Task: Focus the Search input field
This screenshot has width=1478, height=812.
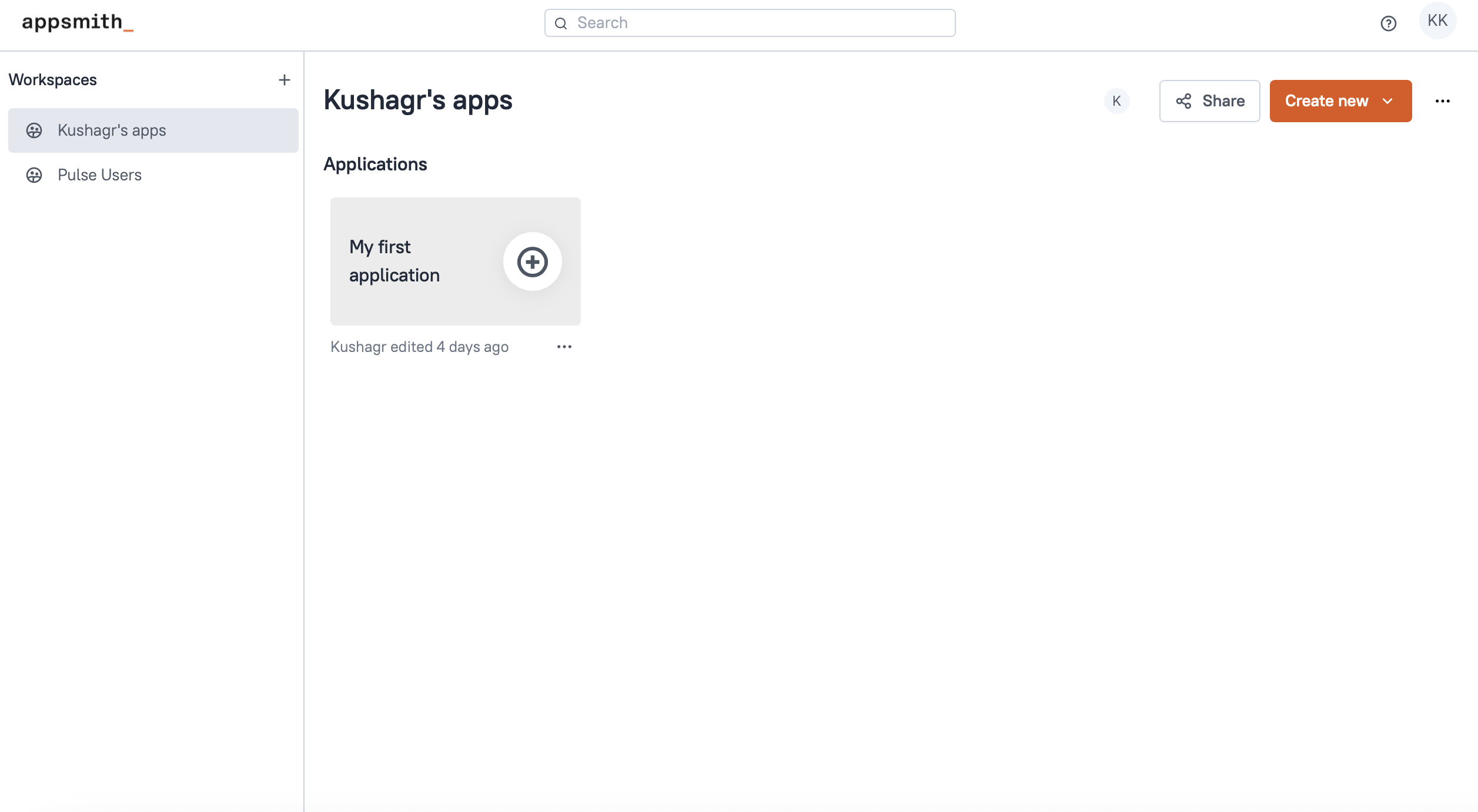Action: (758, 24)
